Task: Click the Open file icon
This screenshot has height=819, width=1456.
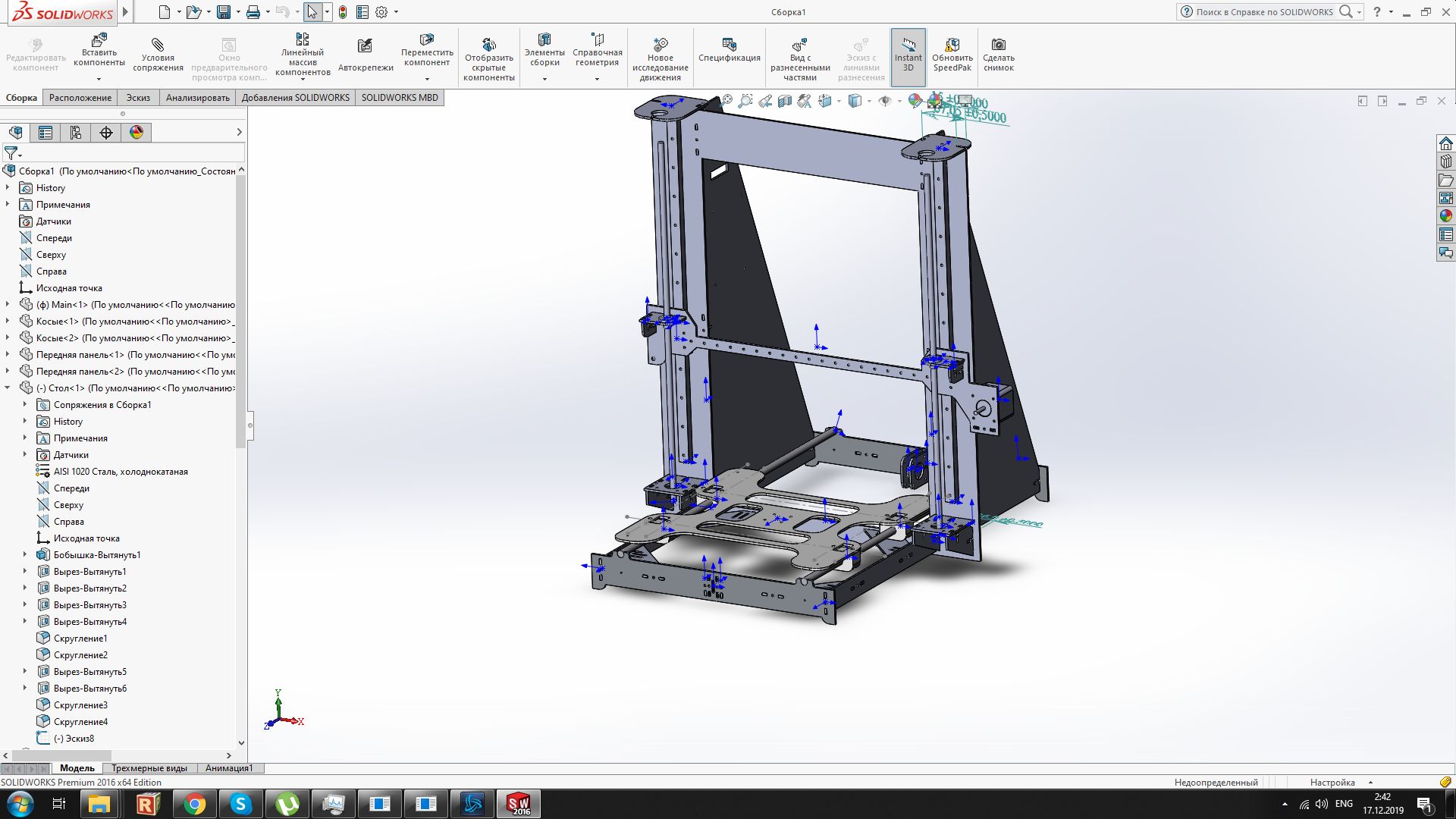Action: pos(193,12)
